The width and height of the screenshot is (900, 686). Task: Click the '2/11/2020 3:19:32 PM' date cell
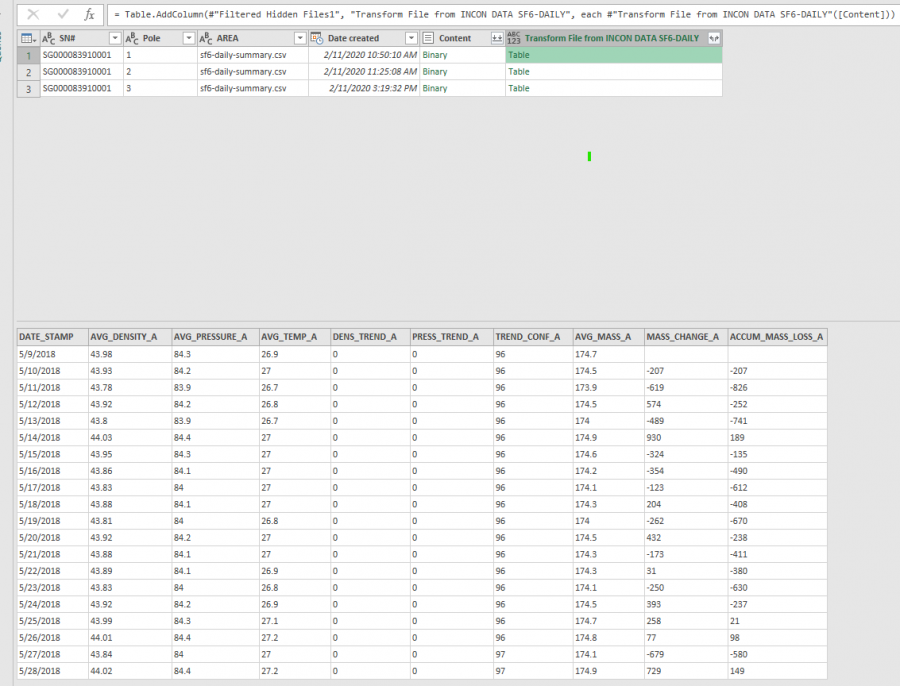click(x=364, y=88)
